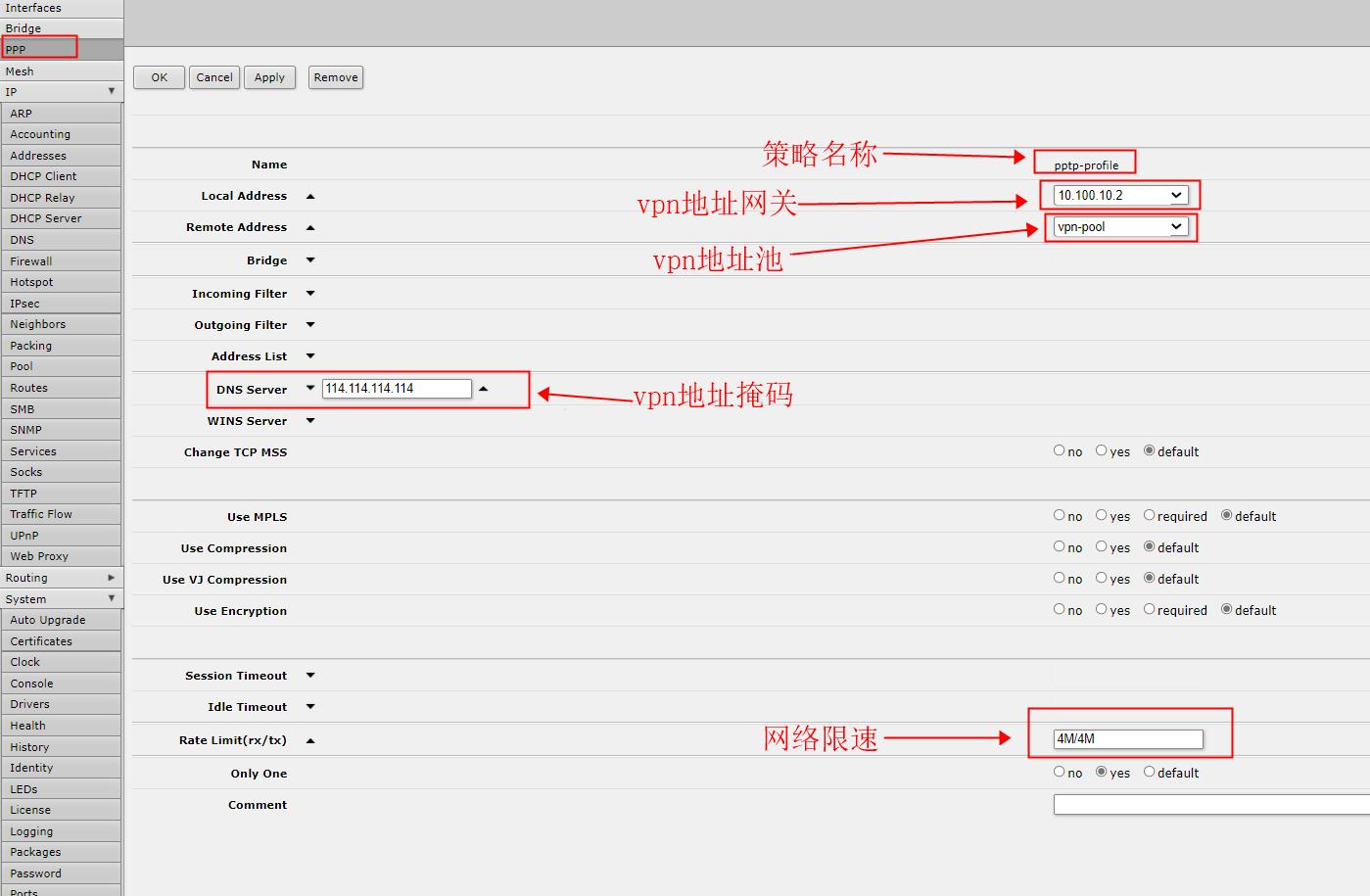The image size is (1370, 896).
Task: Click up arrow beside DNS Server input
Action: [x=483, y=389]
